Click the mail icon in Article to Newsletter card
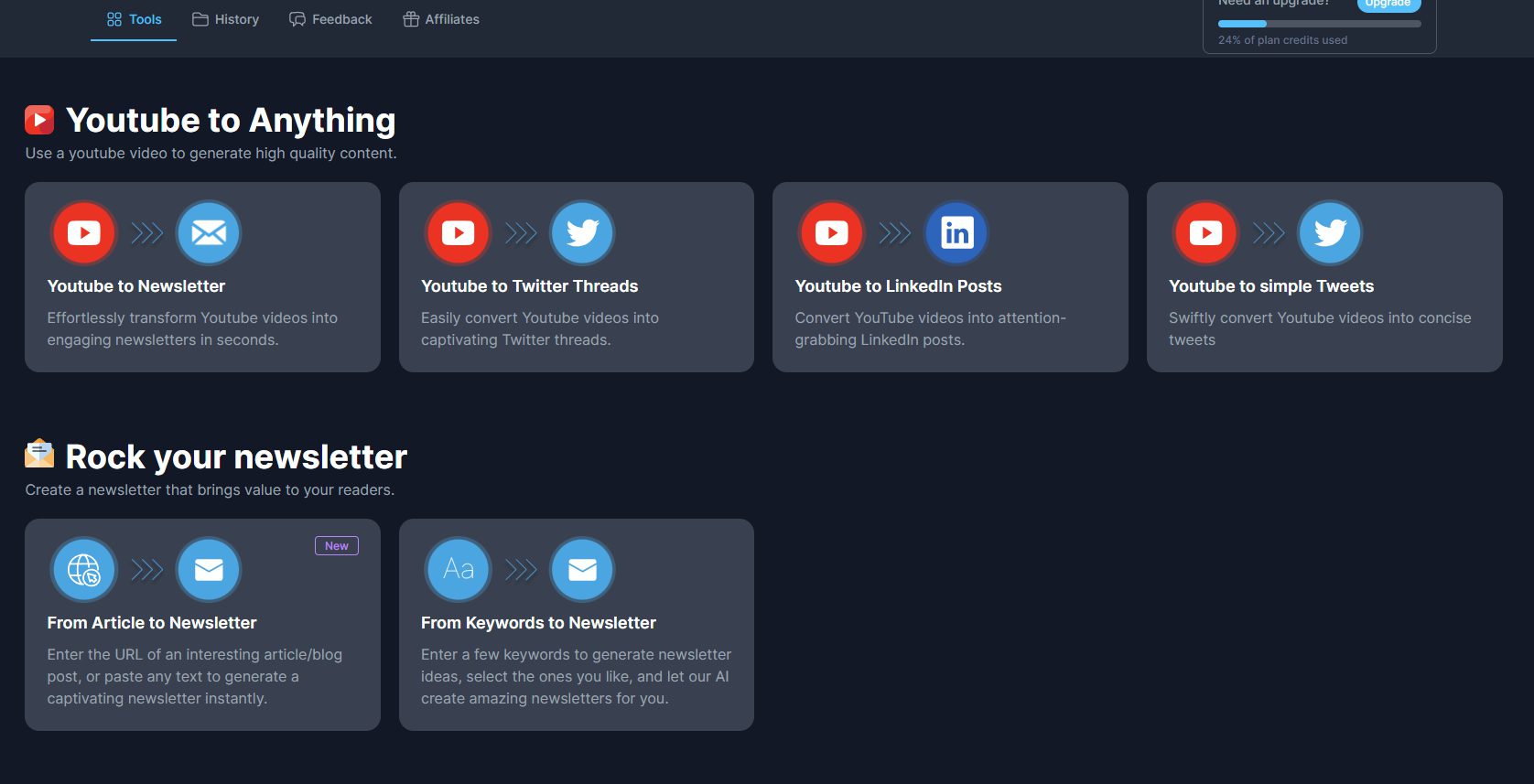The width and height of the screenshot is (1534, 784). coord(209,570)
